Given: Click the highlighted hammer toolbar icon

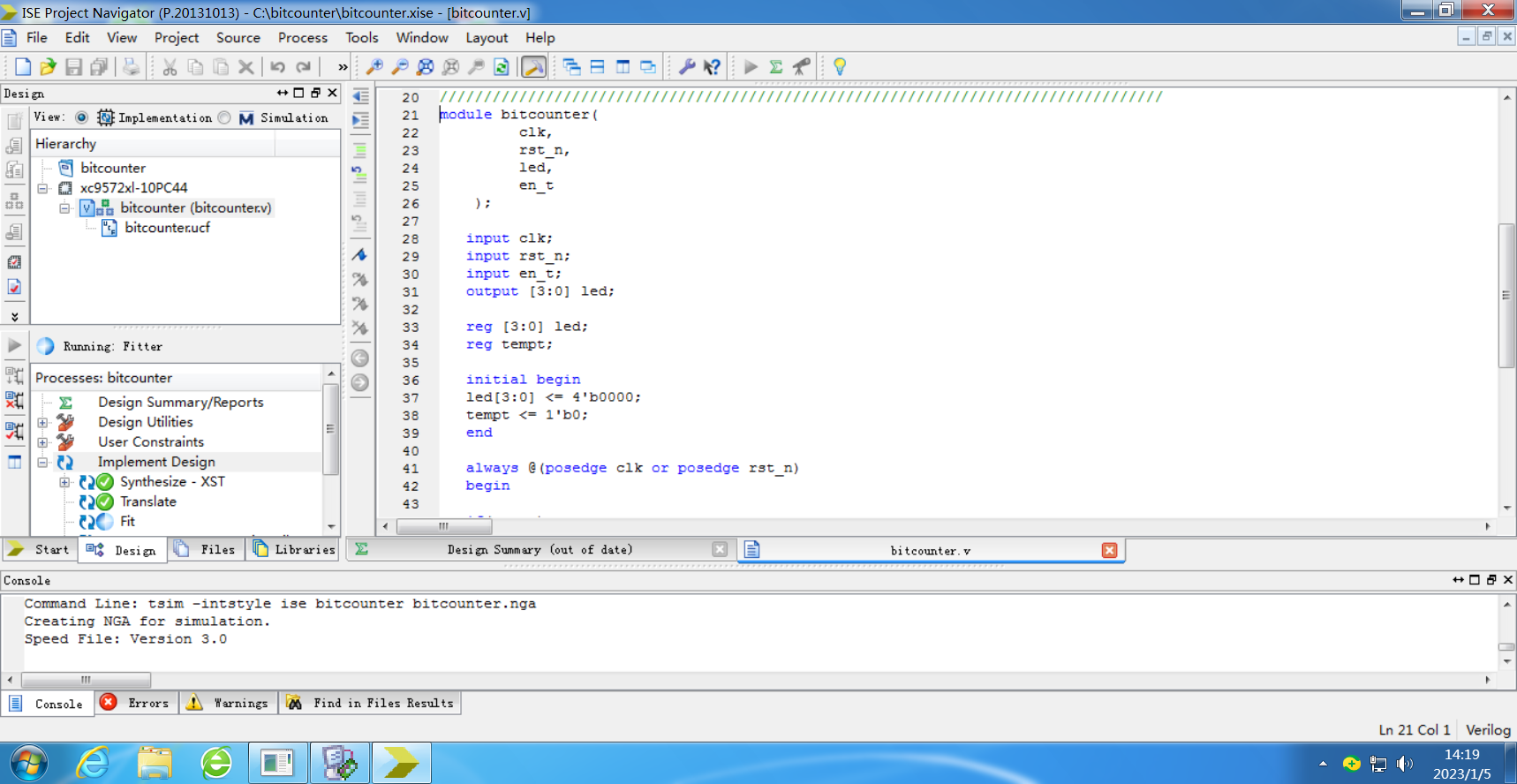Looking at the screenshot, I should pyautogui.click(x=533, y=67).
